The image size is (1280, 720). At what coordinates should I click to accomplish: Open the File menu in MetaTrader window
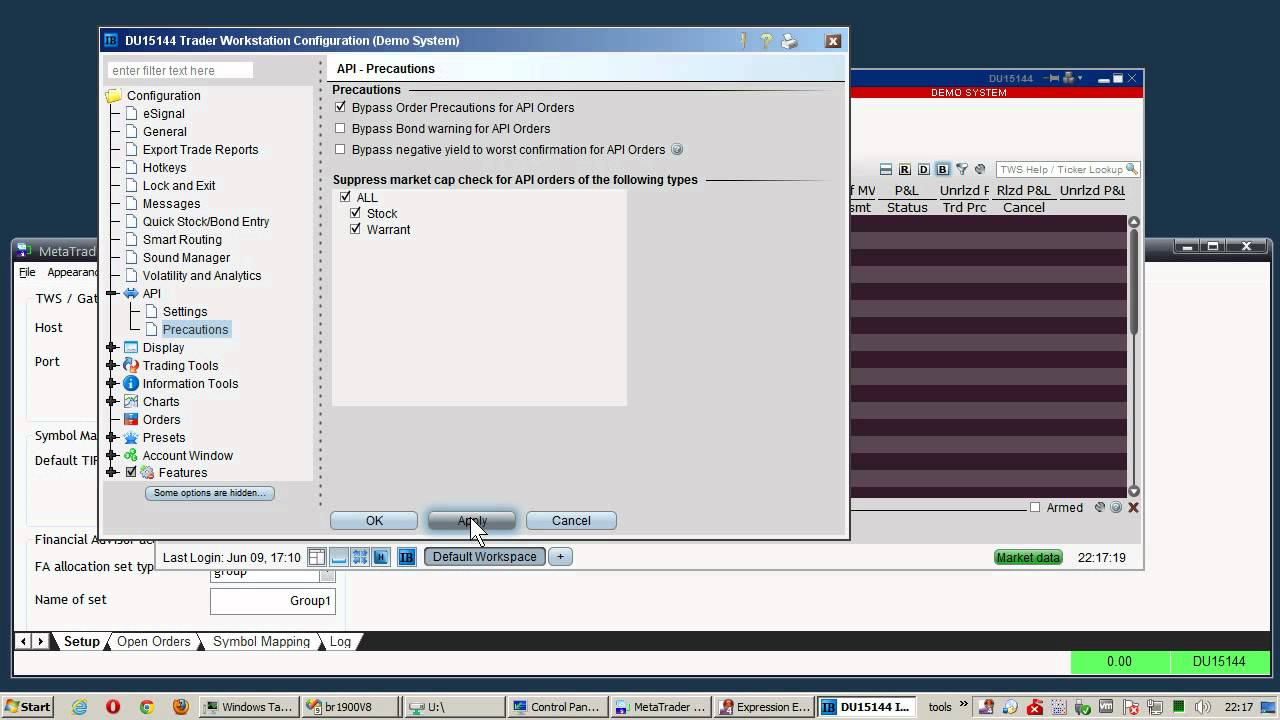coord(27,272)
